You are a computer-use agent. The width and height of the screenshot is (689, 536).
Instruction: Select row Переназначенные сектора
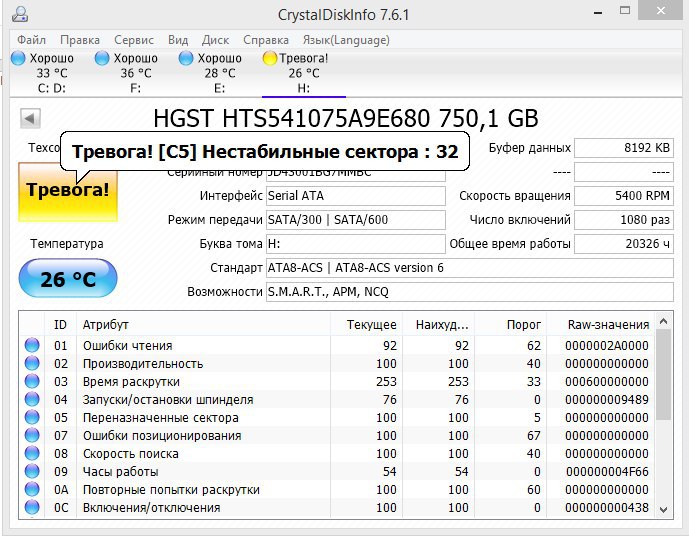pos(337,418)
